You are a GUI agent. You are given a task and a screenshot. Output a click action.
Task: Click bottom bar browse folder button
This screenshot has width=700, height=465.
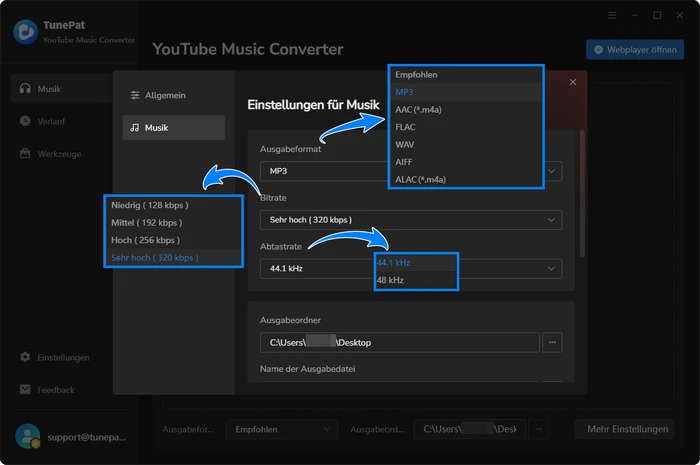pos(539,429)
